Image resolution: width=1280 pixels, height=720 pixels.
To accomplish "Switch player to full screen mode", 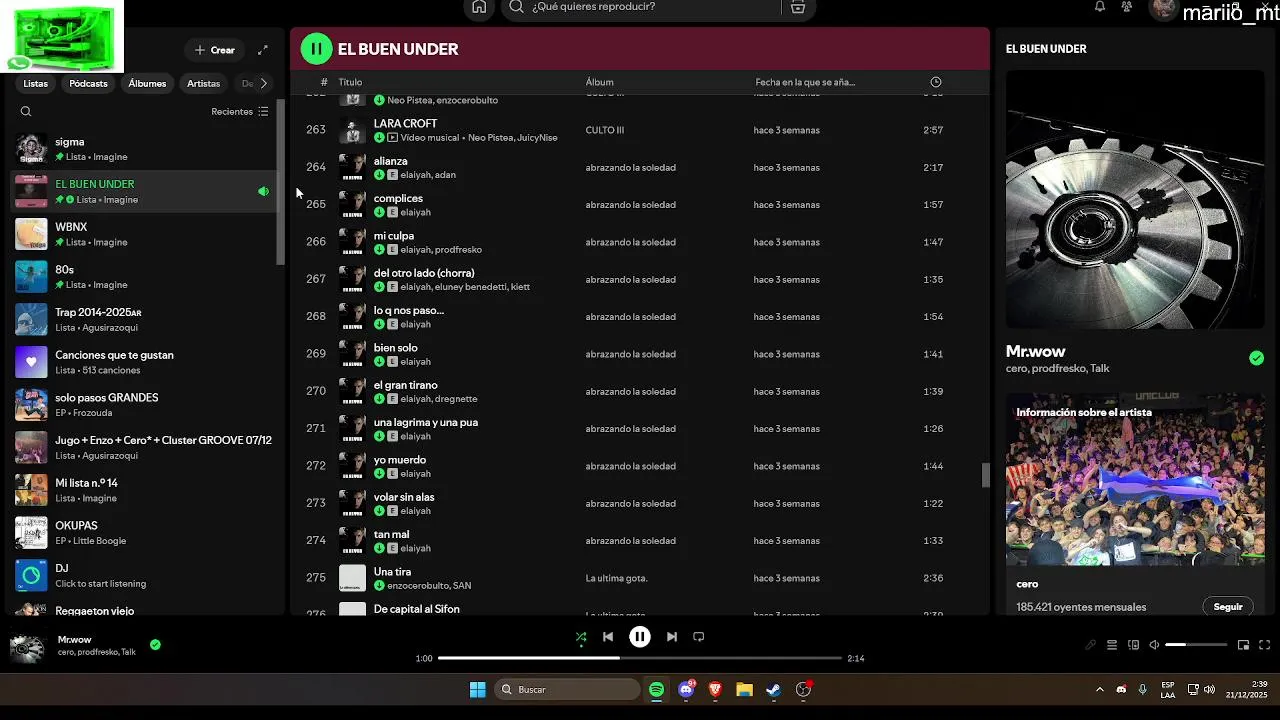I will point(1265,645).
